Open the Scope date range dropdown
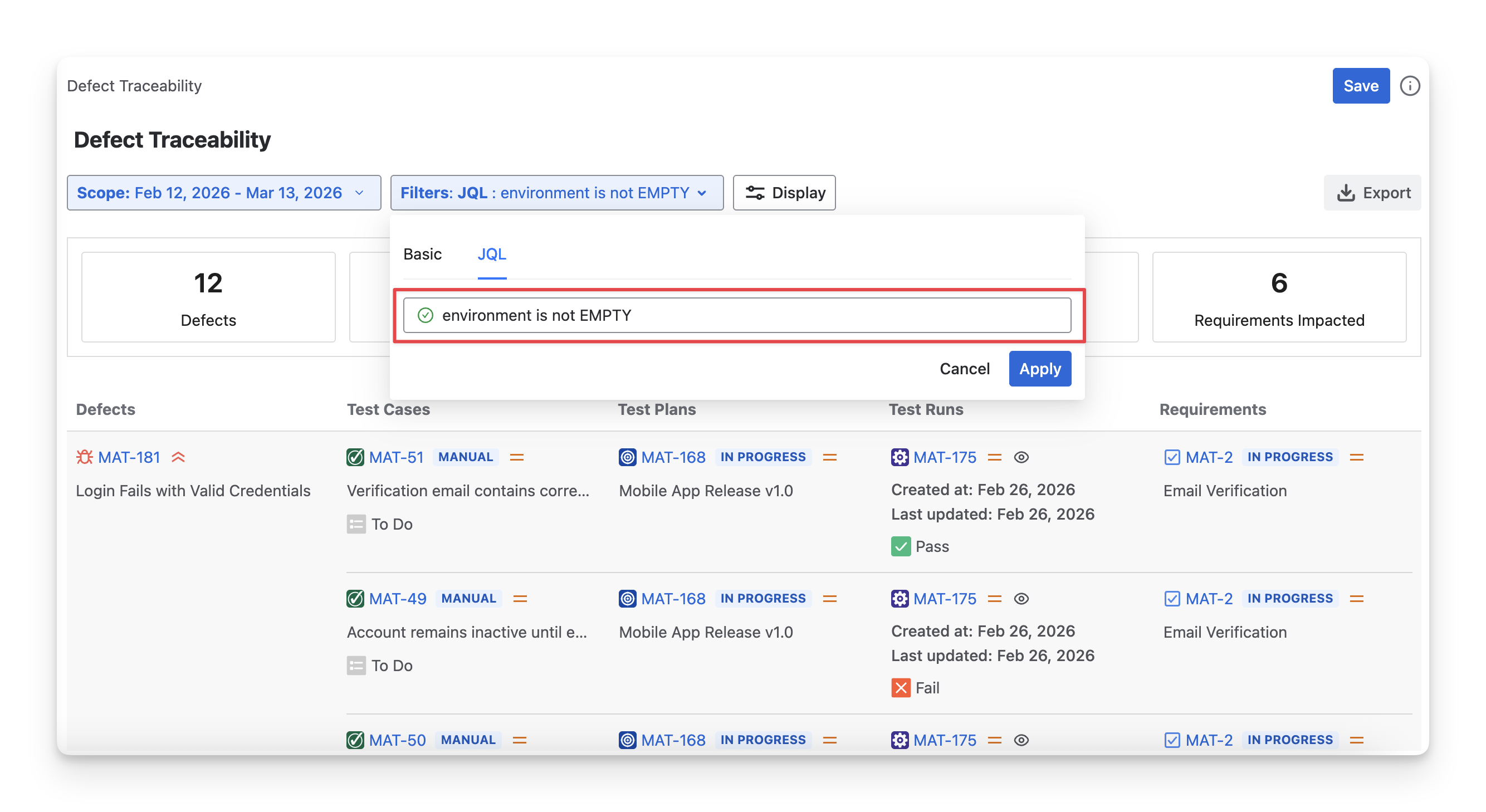 (224, 193)
